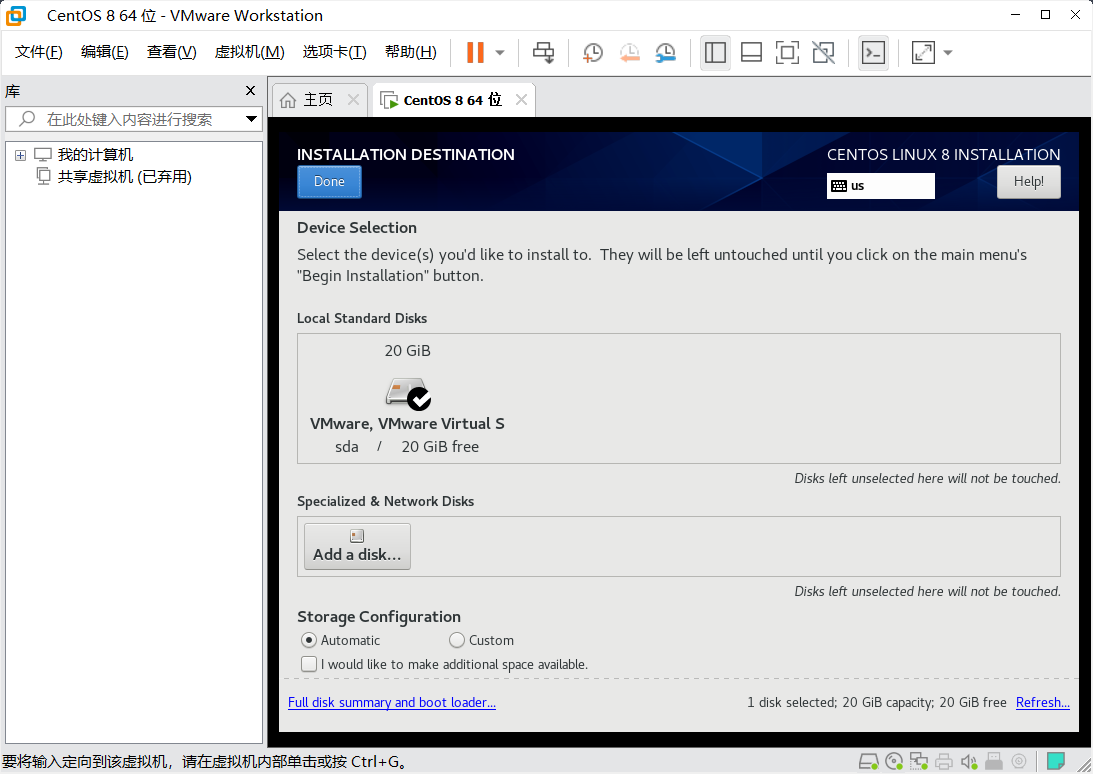Toggle the library sidebar view
Viewport: 1093px width, 774px height.
(x=715, y=52)
